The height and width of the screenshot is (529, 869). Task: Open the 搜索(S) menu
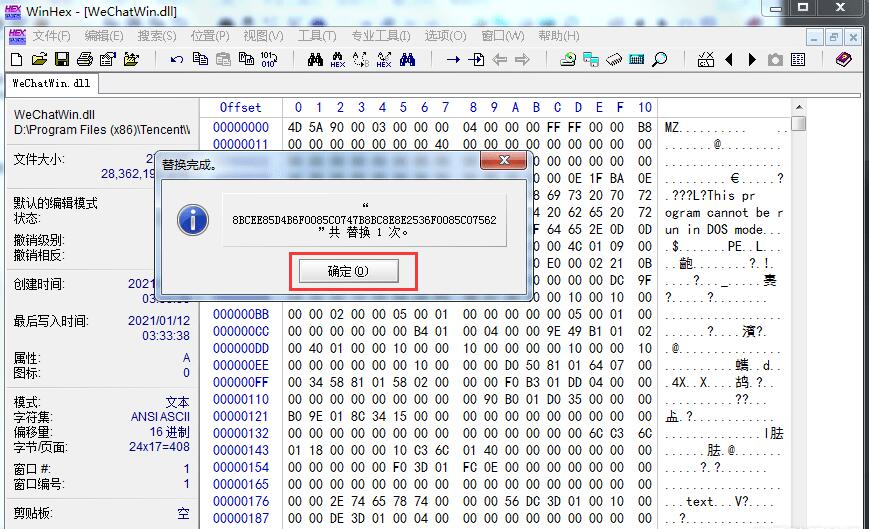click(x=157, y=36)
